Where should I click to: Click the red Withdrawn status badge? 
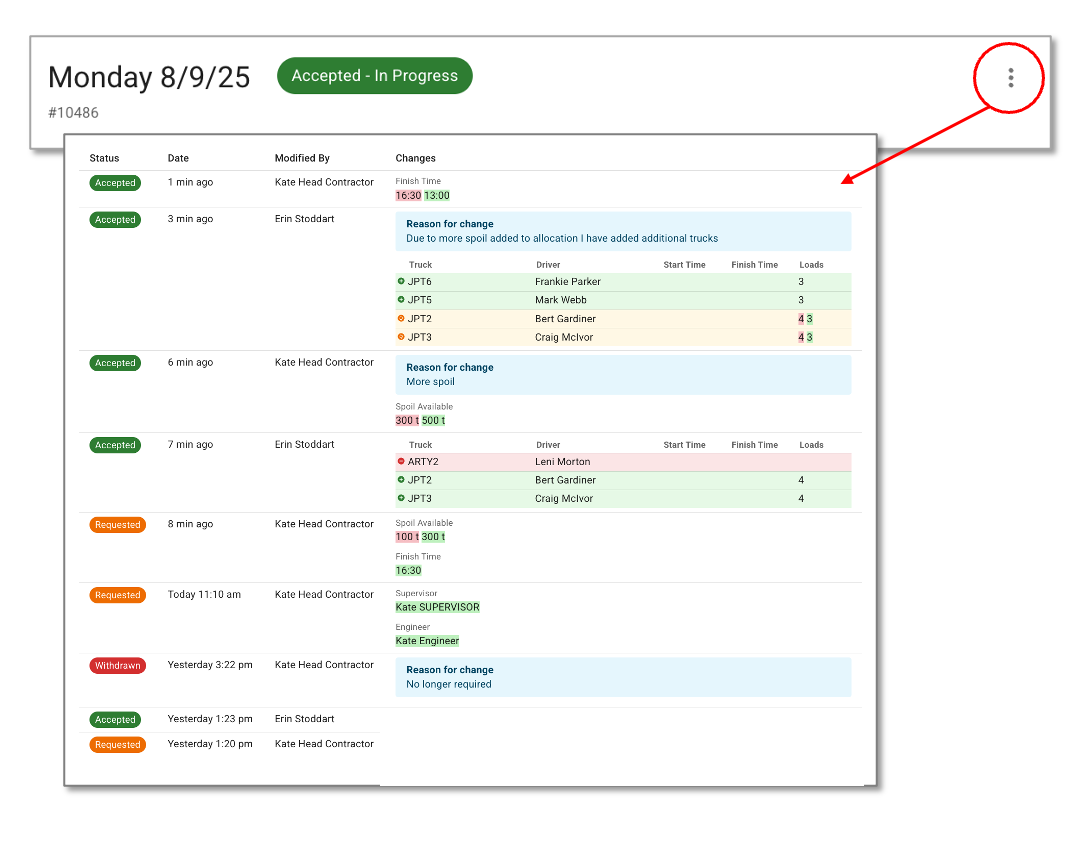point(118,666)
